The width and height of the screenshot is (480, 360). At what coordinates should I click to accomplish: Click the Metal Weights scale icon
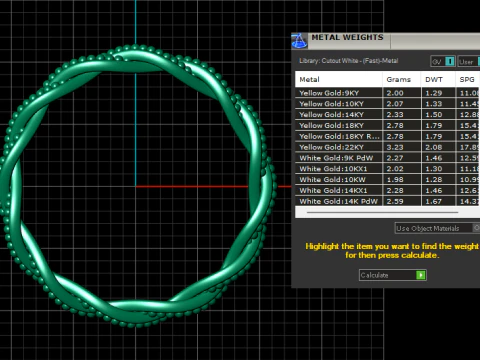pyautogui.click(x=299, y=41)
